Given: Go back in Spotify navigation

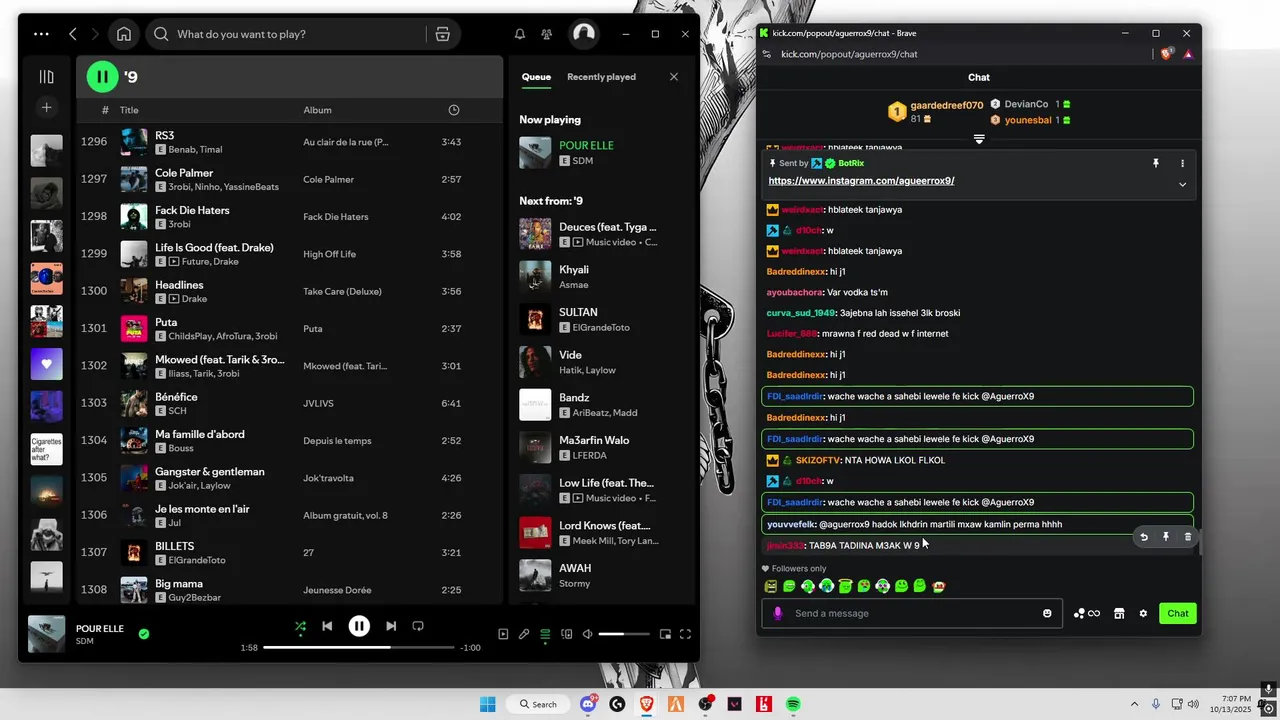Looking at the screenshot, I should tap(73, 34).
